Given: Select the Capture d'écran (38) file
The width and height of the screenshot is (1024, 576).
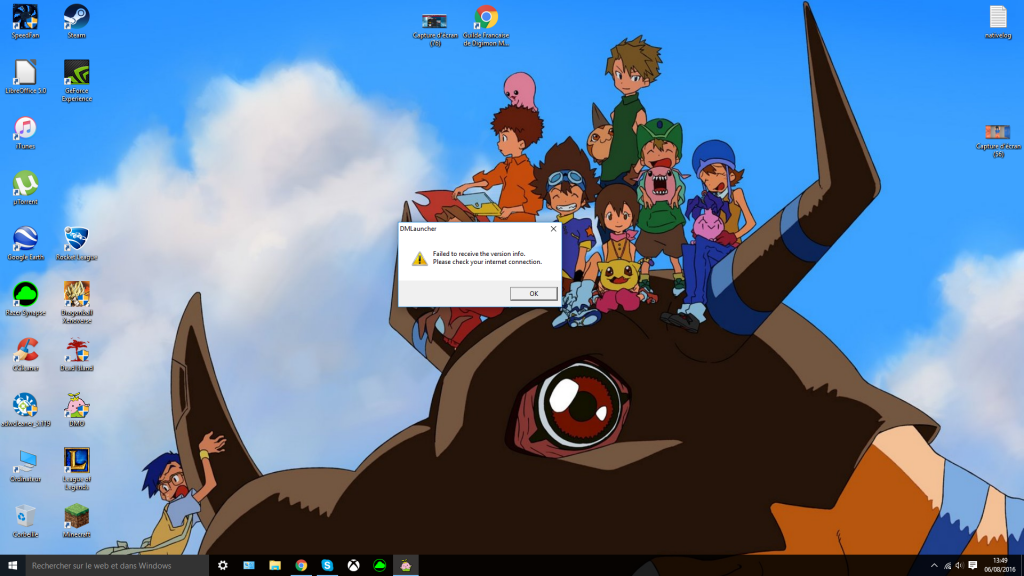Looking at the screenshot, I should point(998,141).
